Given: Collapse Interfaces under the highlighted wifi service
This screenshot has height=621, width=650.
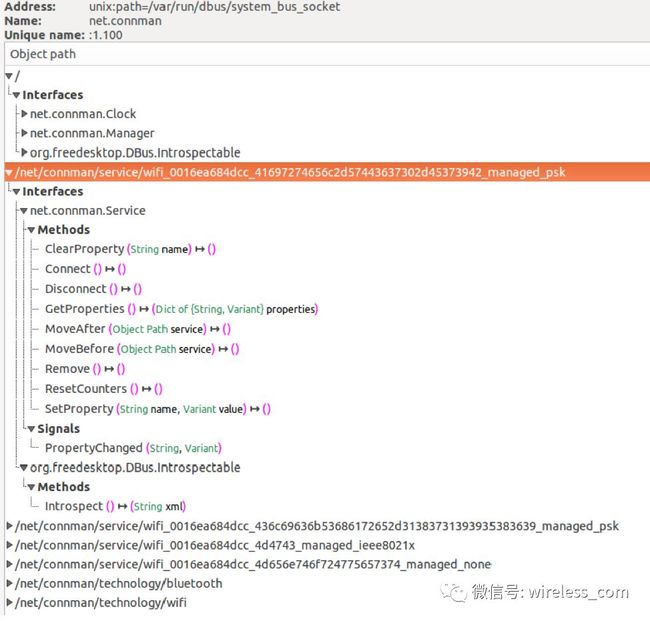Looking at the screenshot, I should coord(17,192).
